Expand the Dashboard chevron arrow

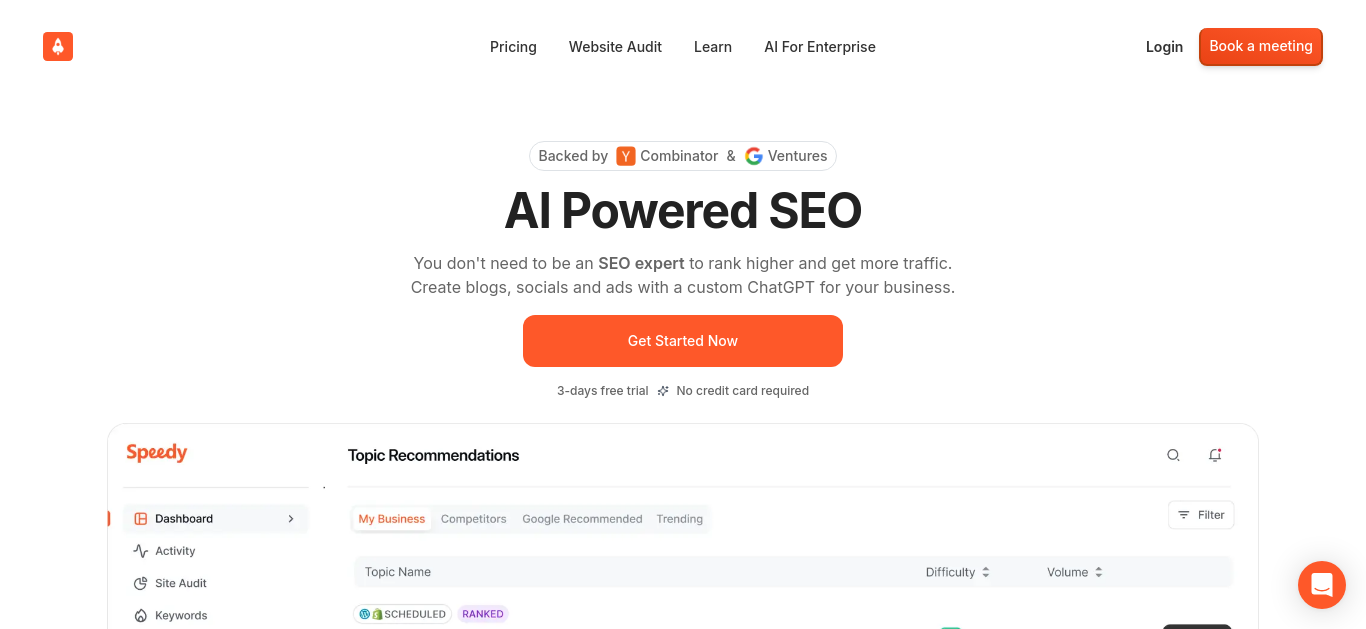point(291,519)
